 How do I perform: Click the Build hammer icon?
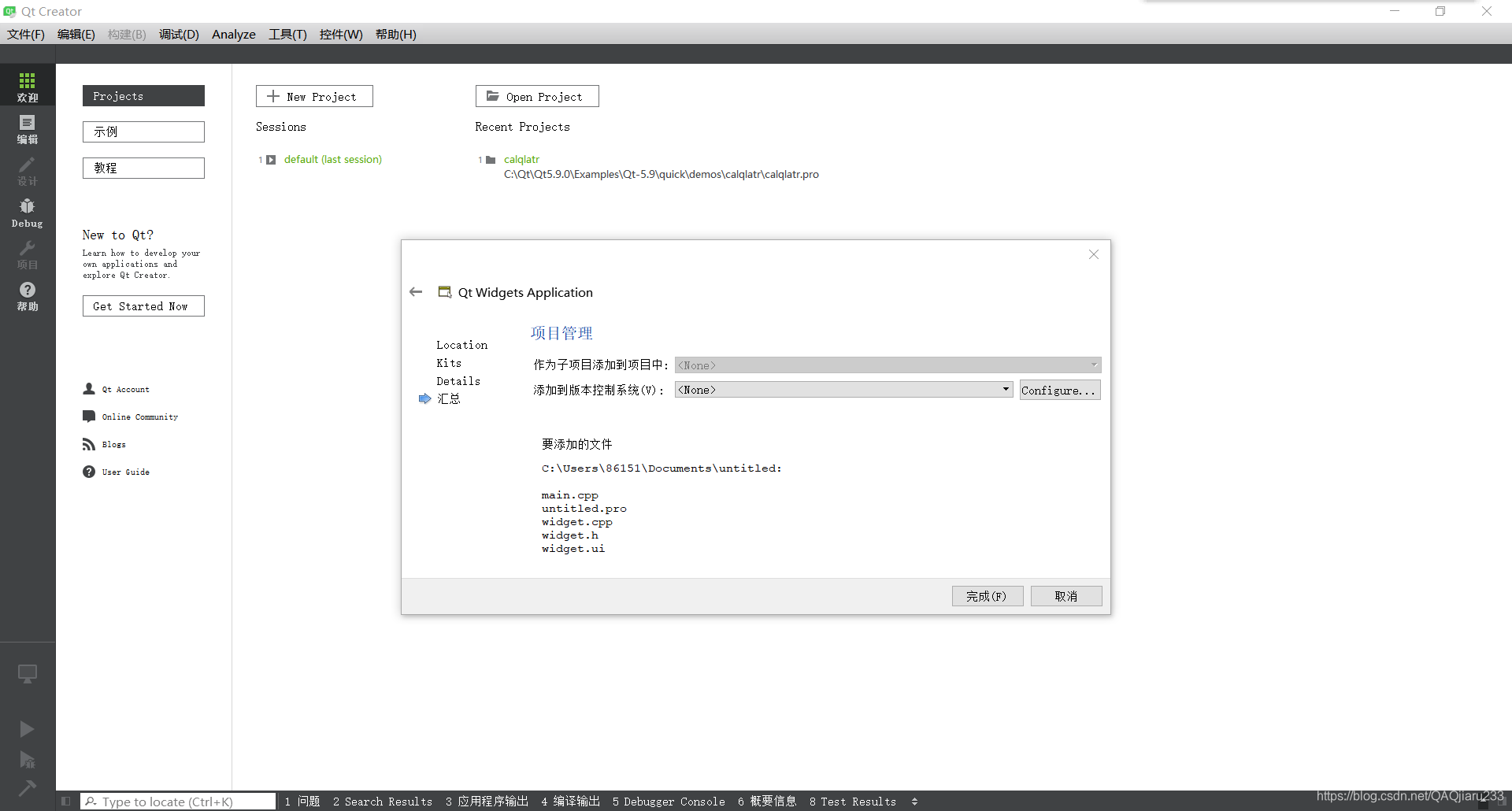point(27,788)
